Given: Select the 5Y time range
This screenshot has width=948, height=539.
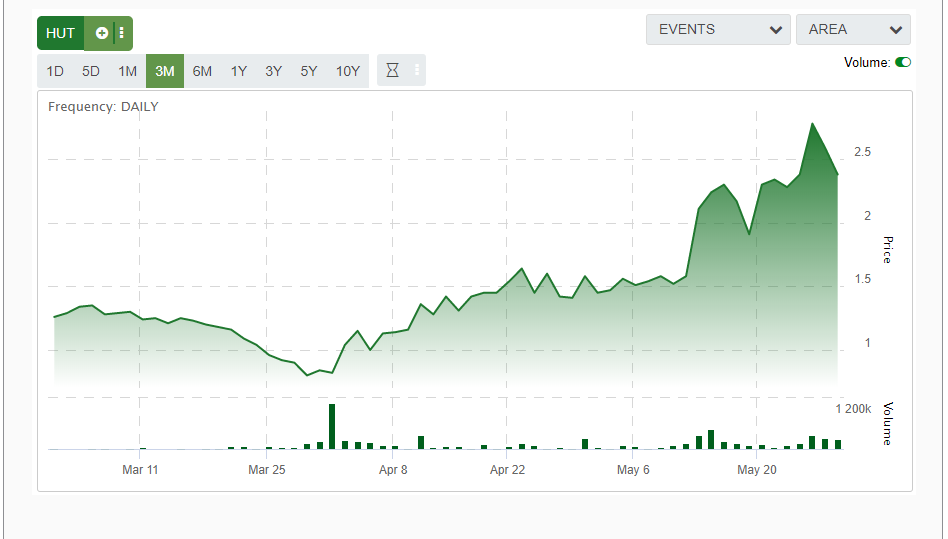Looking at the screenshot, I should coord(309,71).
